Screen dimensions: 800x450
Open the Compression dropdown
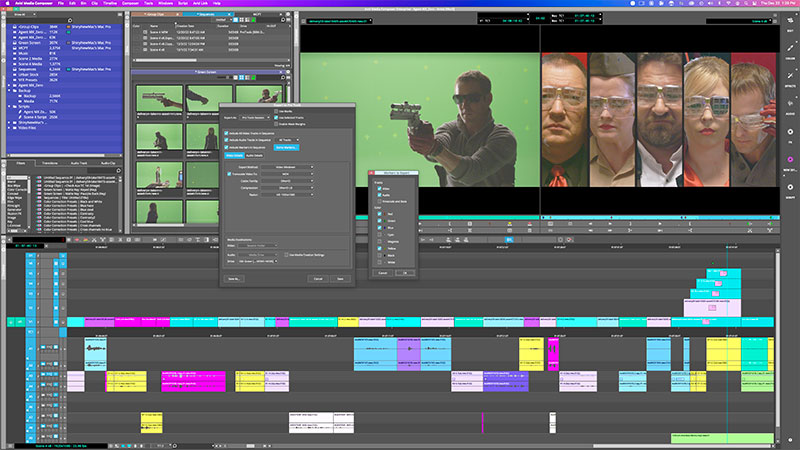point(287,188)
